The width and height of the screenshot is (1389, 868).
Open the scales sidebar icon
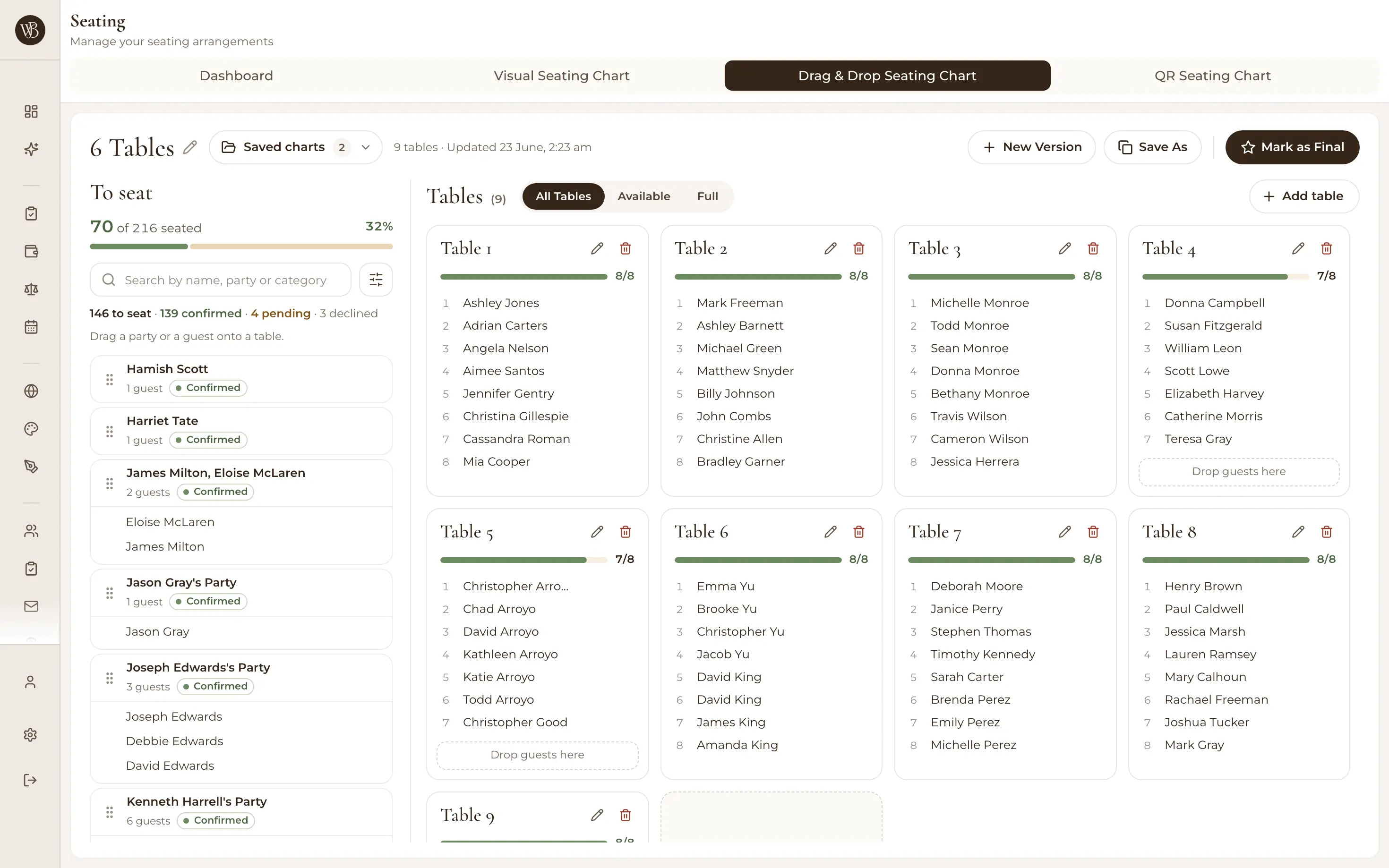coord(31,289)
